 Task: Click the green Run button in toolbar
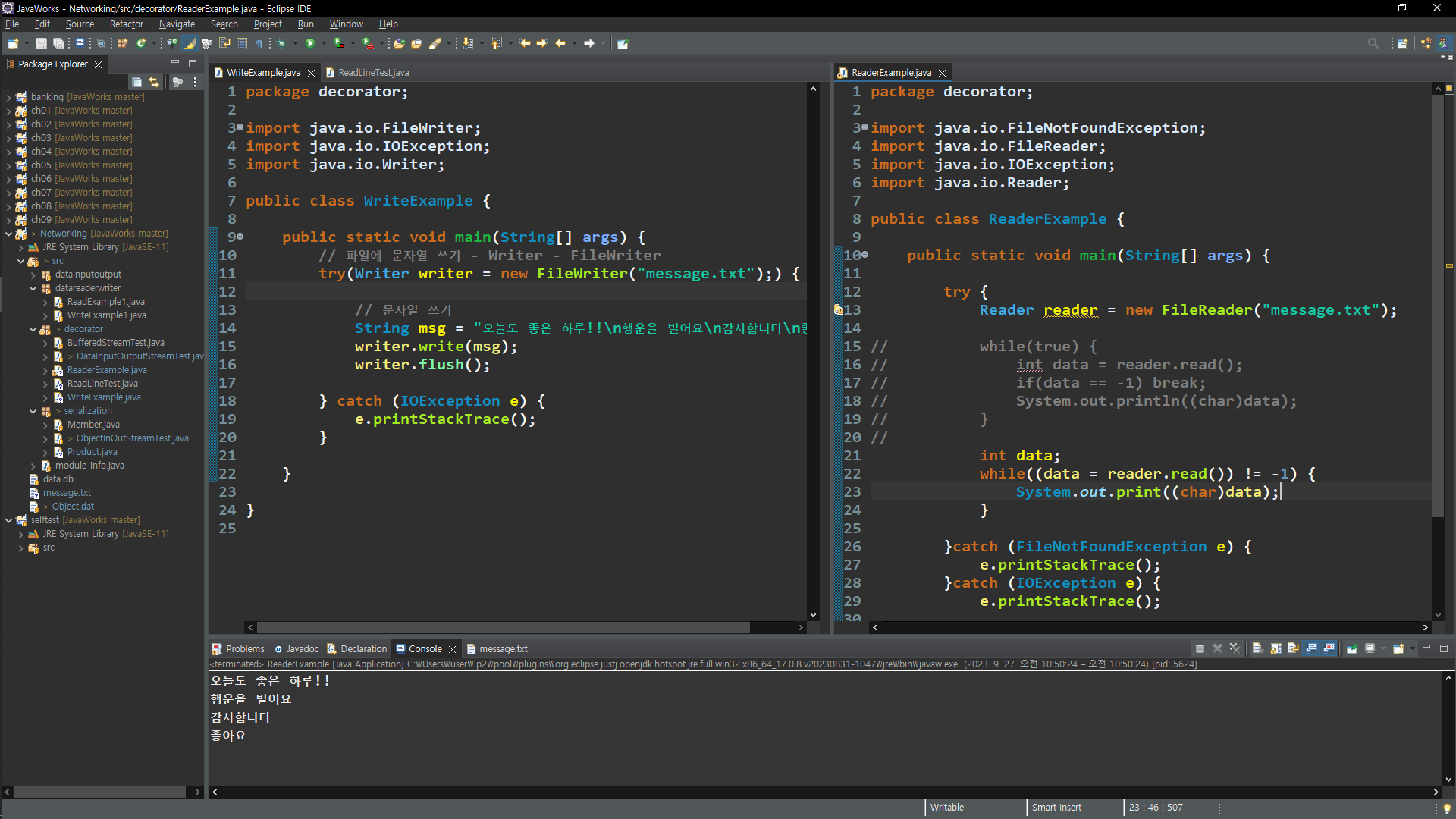coord(310,43)
